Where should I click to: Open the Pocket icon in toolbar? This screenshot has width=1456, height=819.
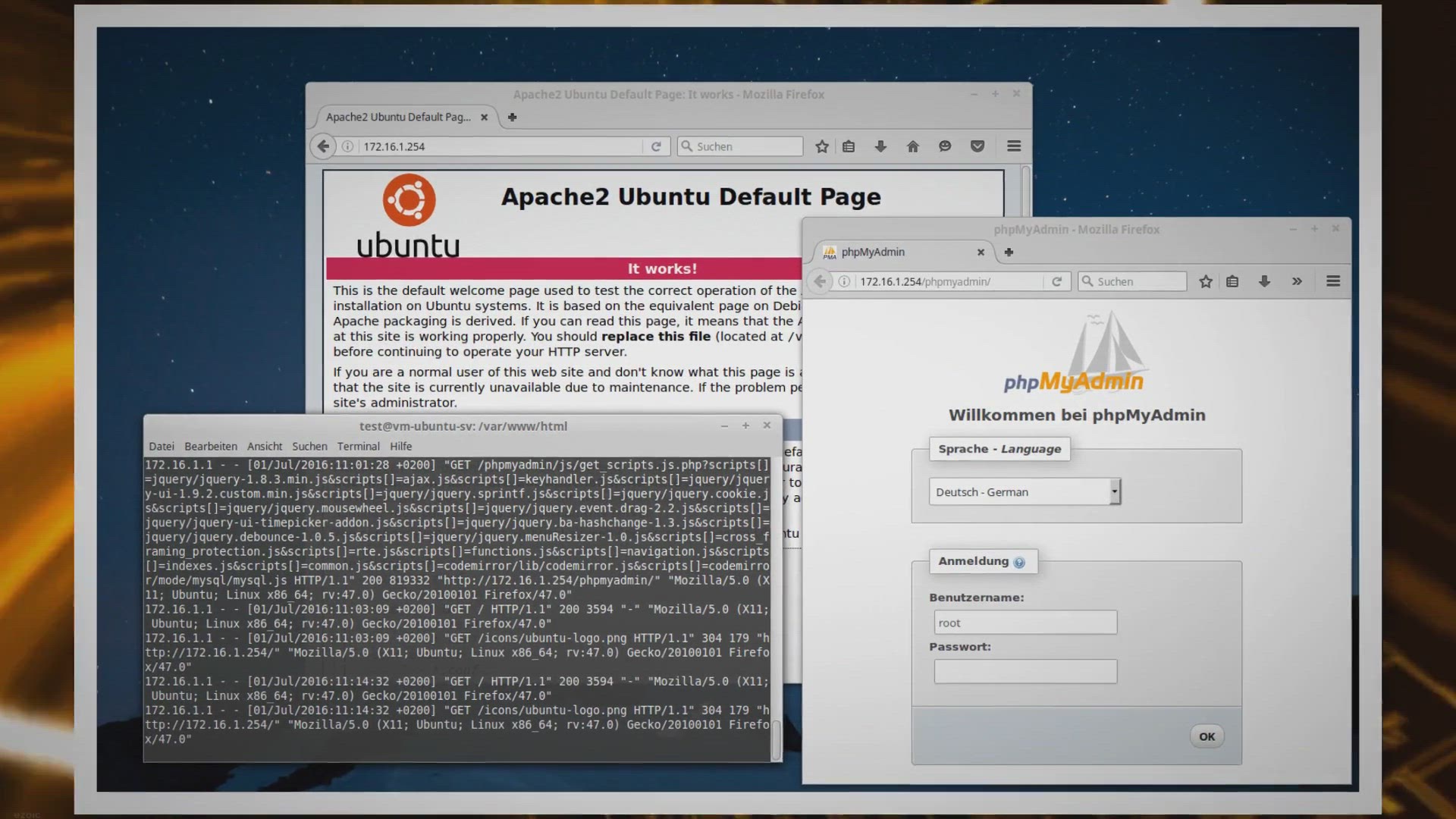click(x=977, y=146)
